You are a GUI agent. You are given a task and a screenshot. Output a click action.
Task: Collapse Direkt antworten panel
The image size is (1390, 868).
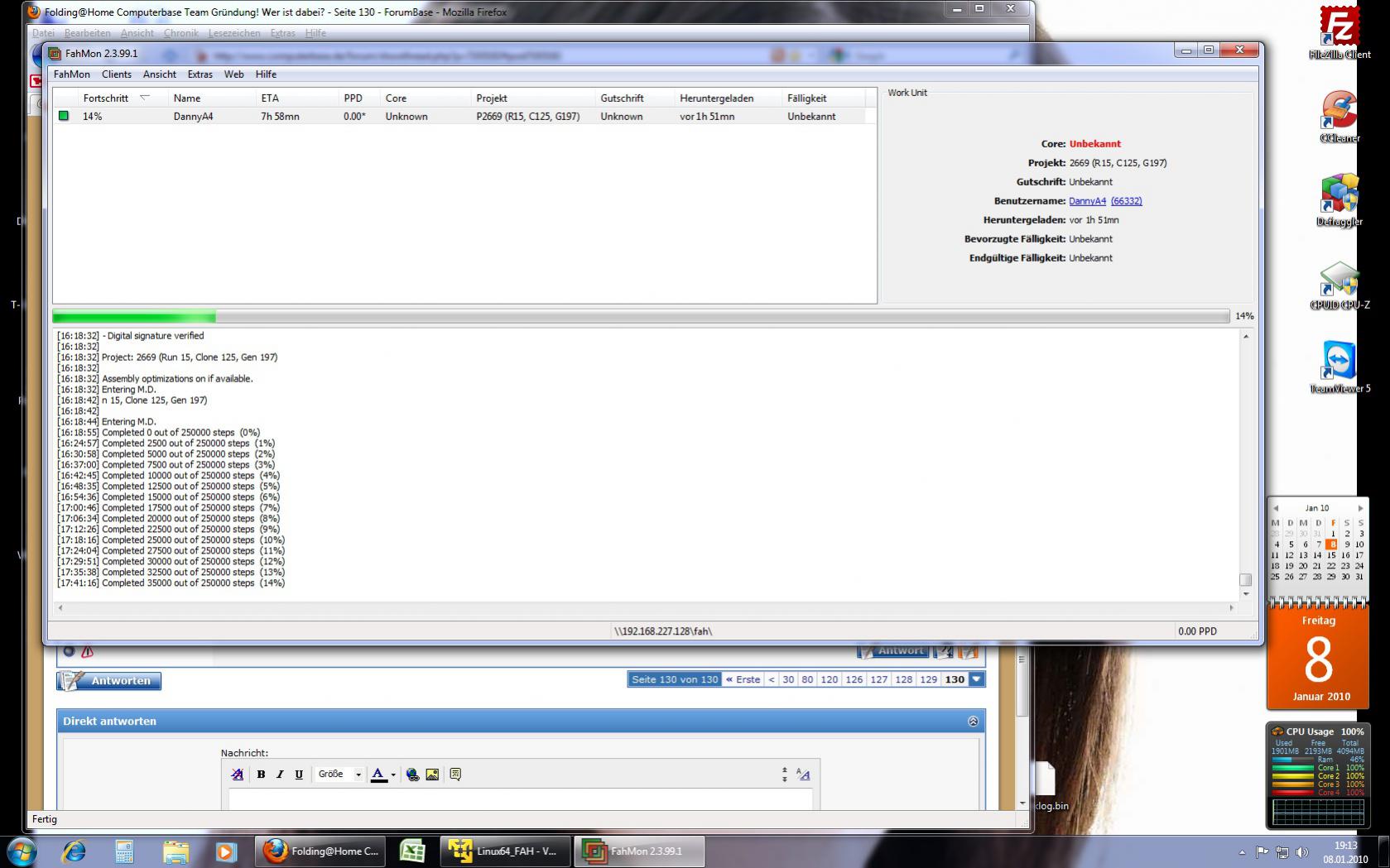[973, 722]
